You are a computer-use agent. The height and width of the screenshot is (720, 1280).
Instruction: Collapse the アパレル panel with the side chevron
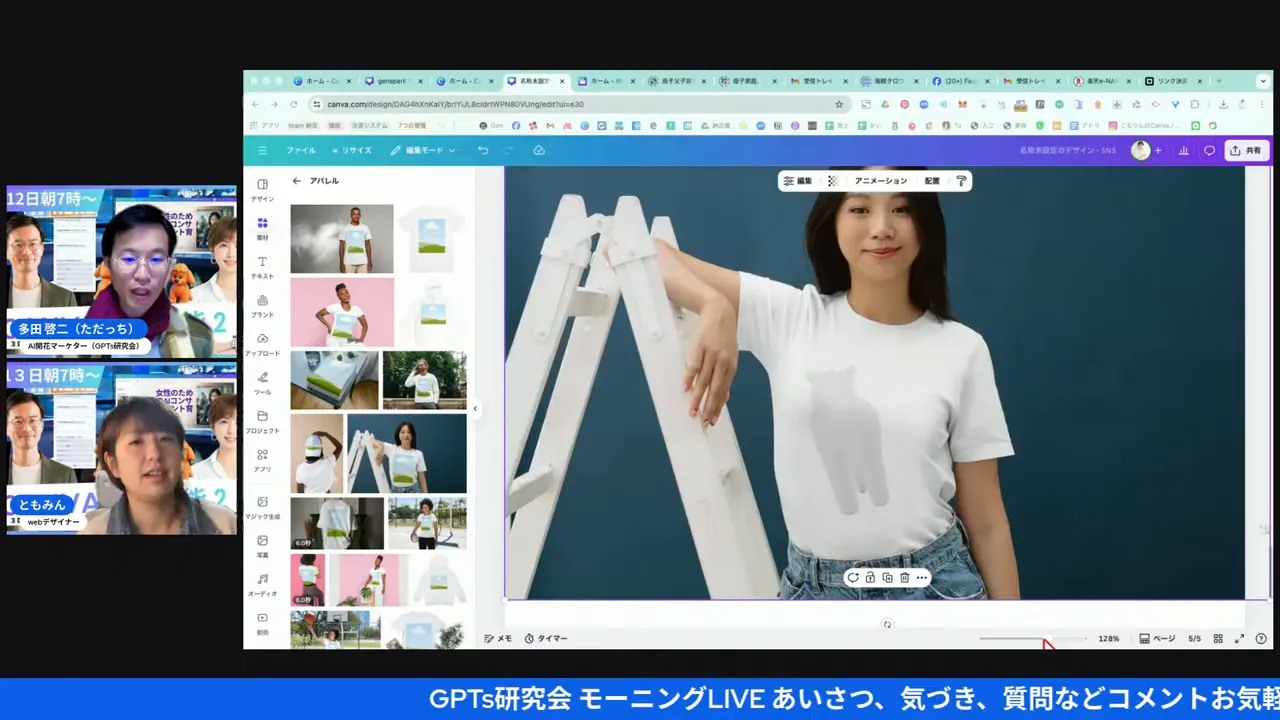(475, 408)
